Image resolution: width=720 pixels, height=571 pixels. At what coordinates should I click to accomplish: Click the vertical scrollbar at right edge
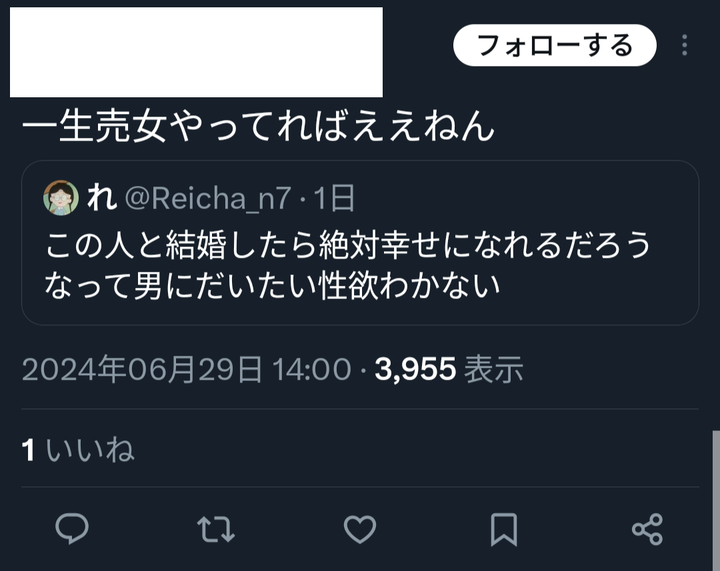(716, 500)
